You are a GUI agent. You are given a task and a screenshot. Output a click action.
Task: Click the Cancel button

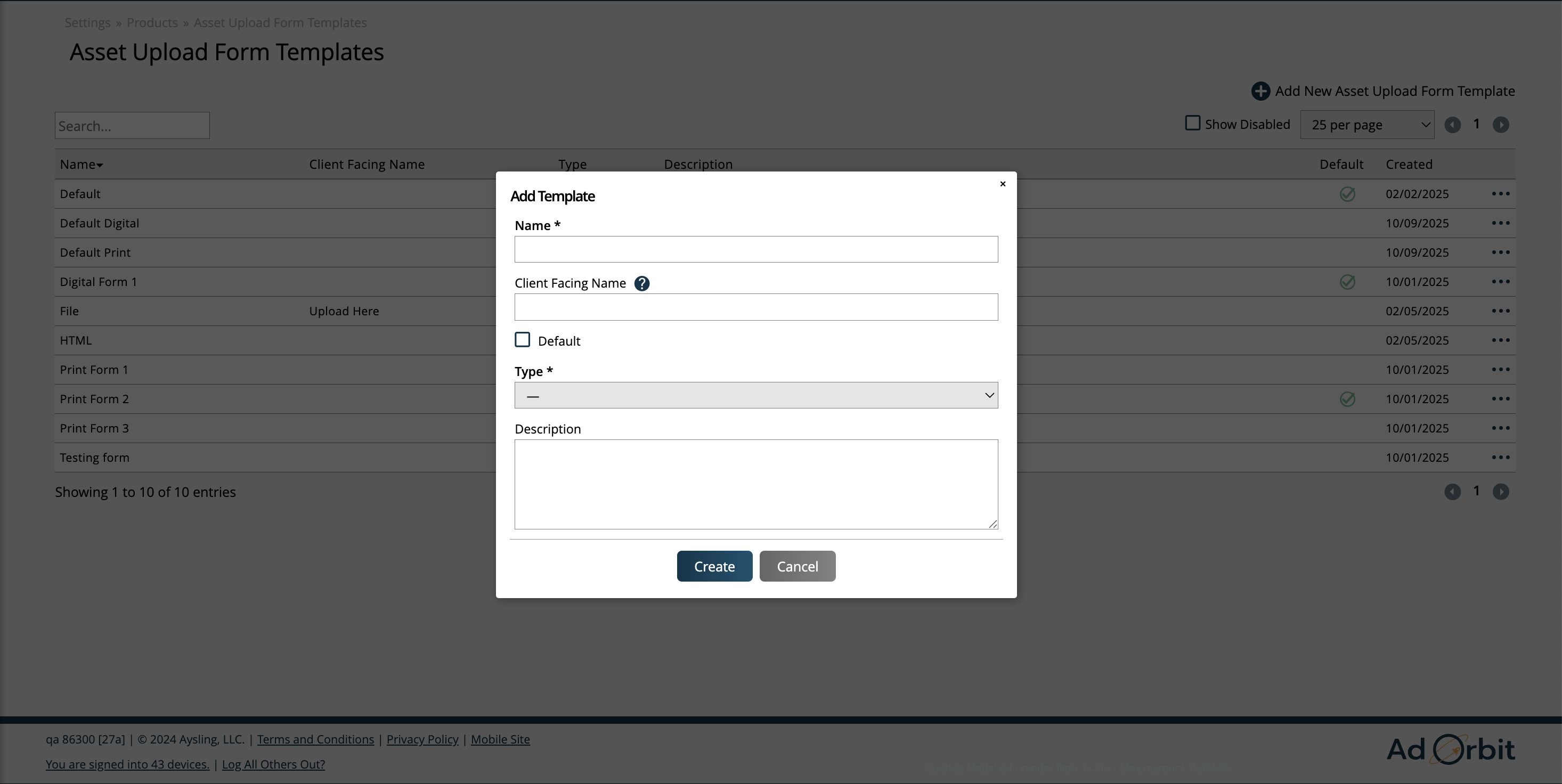coord(797,566)
